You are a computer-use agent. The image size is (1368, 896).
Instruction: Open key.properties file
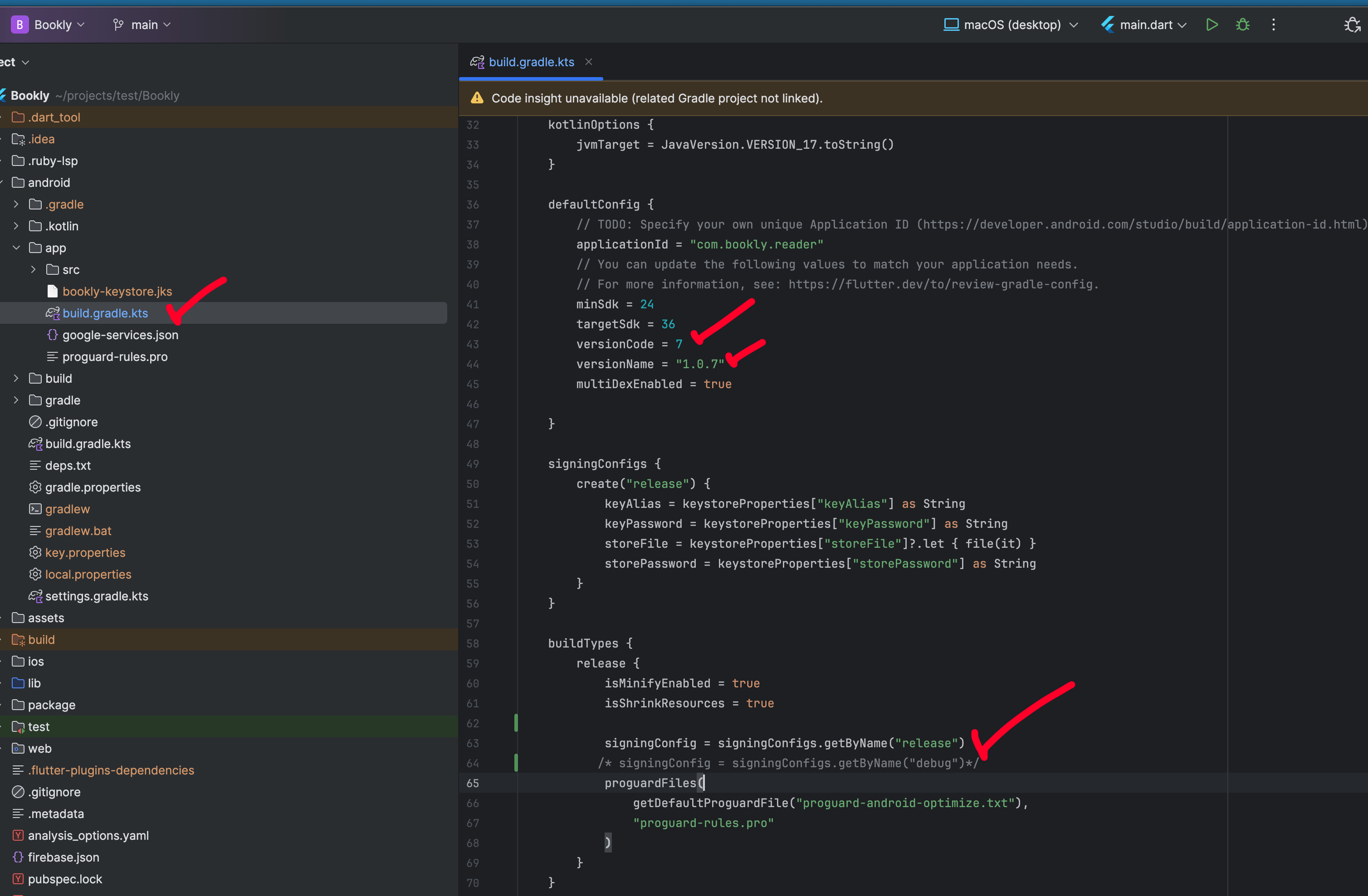(85, 553)
